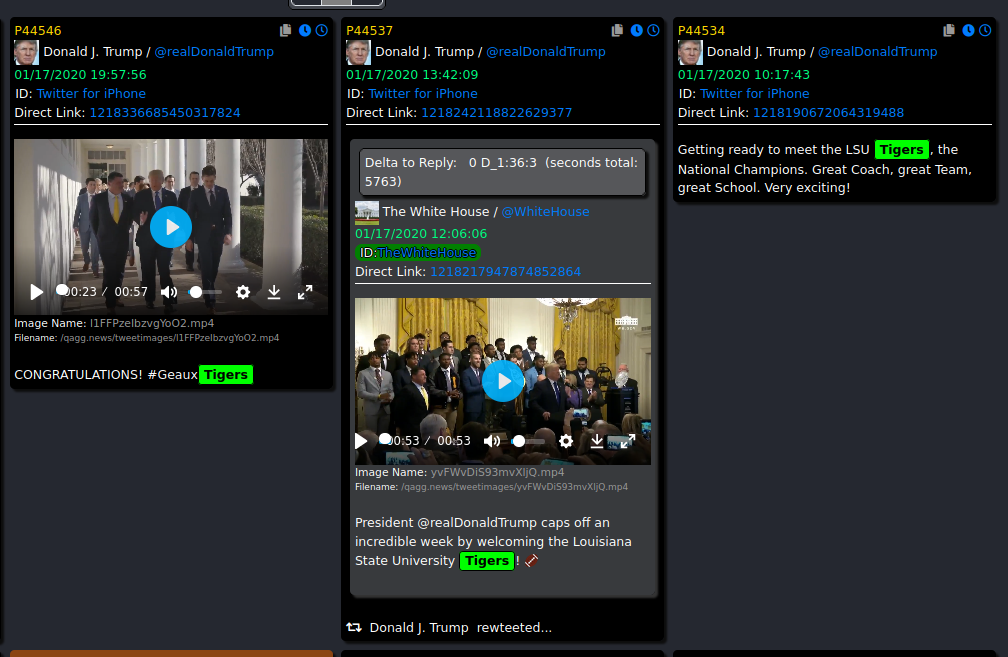Click the highlighted 'Tigers' tag after #Geaux
Viewport: 1008px width, 657px height.
pyautogui.click(x=226, y=375)
